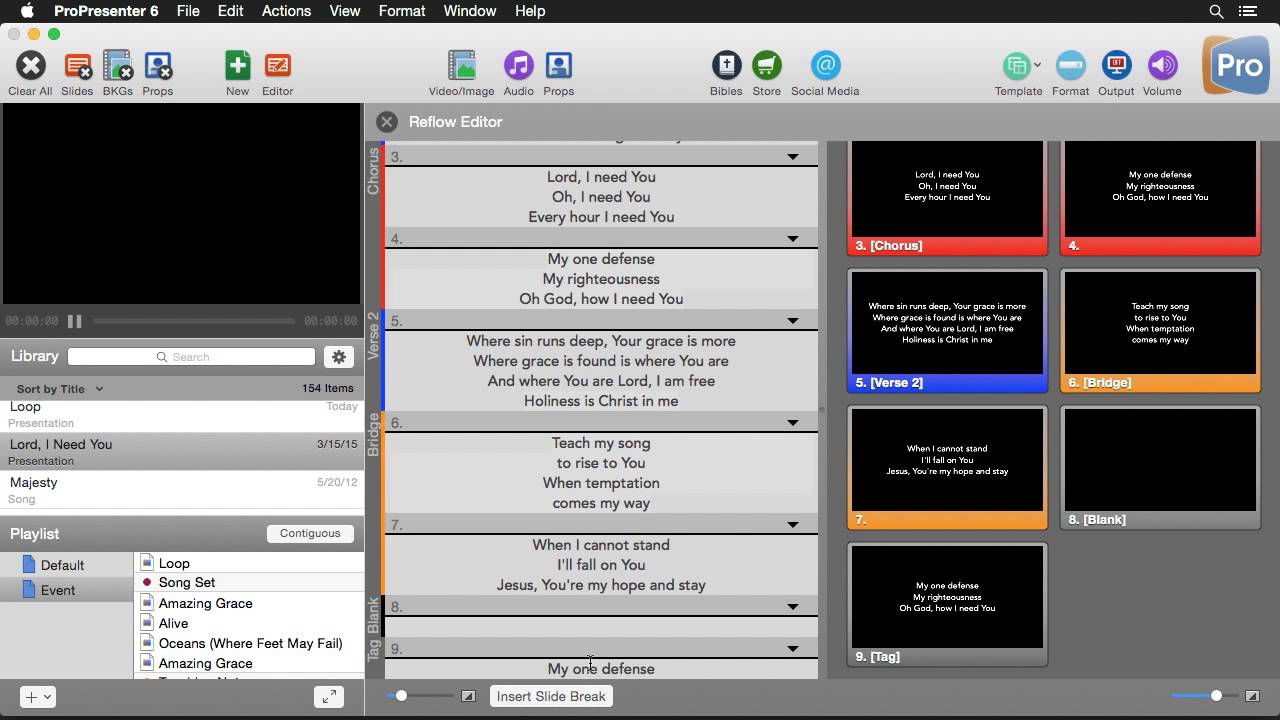The image size is (1280, 720).
Task: Clear Slides using the toolbar icon
Action: (x=77, y=66)
